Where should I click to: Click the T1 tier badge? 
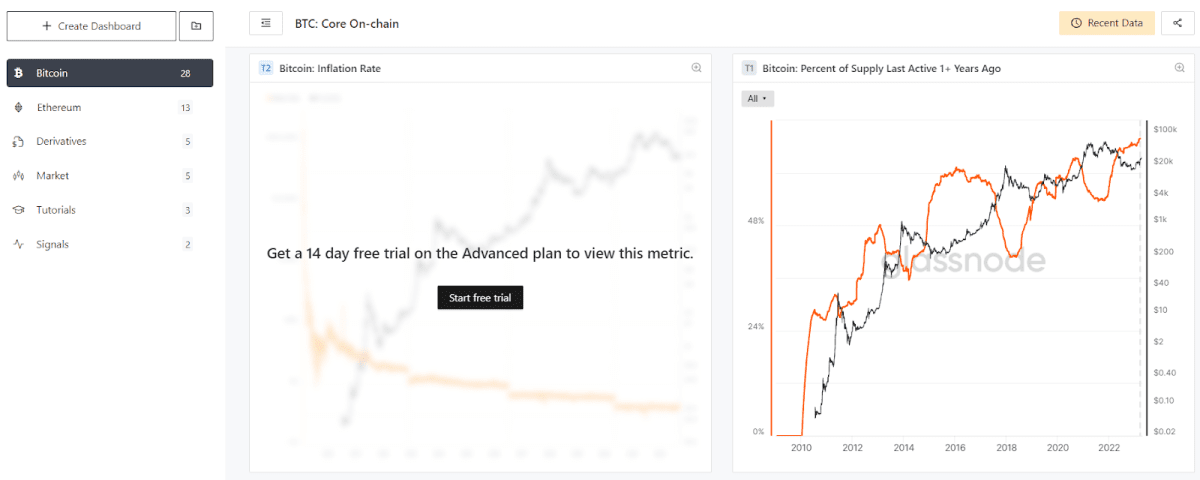click(749, 68)
